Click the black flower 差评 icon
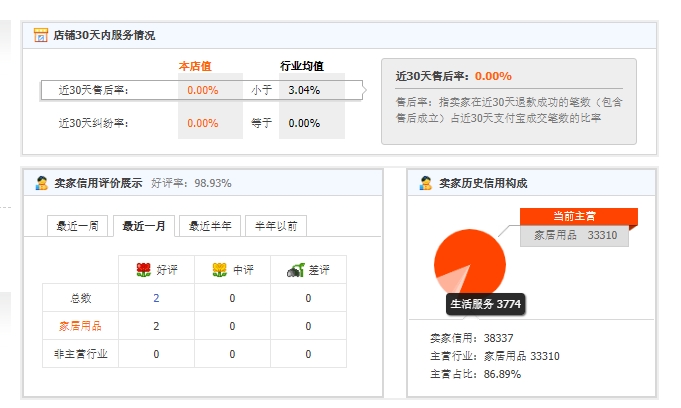The image size is (681, 408). pyautogui.click(x=295, y=270)
